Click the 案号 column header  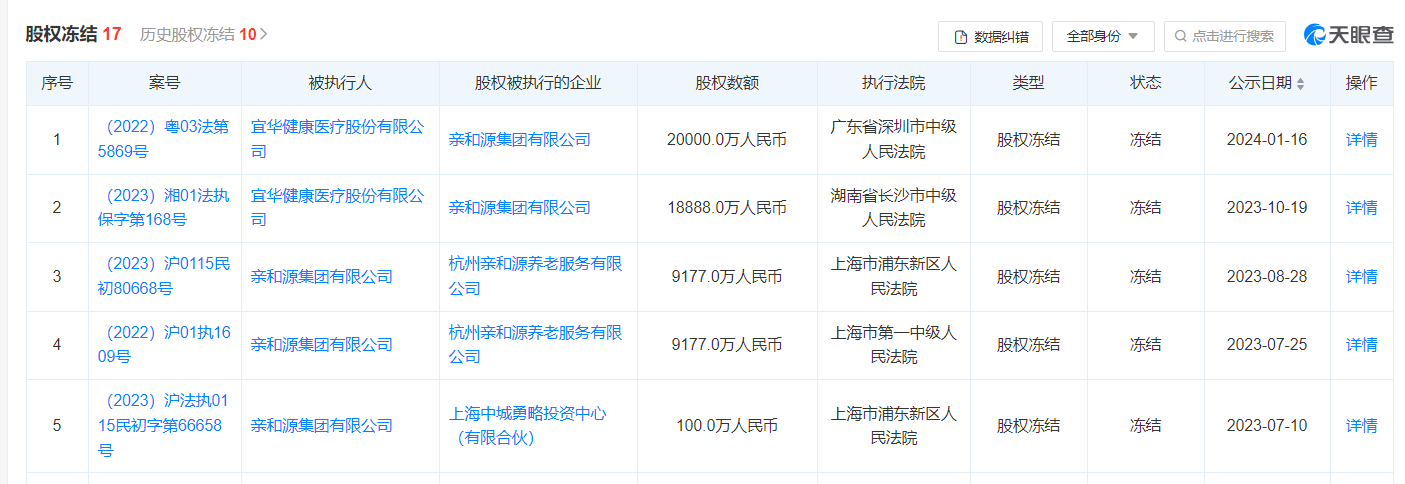click(x=165, y=84)
